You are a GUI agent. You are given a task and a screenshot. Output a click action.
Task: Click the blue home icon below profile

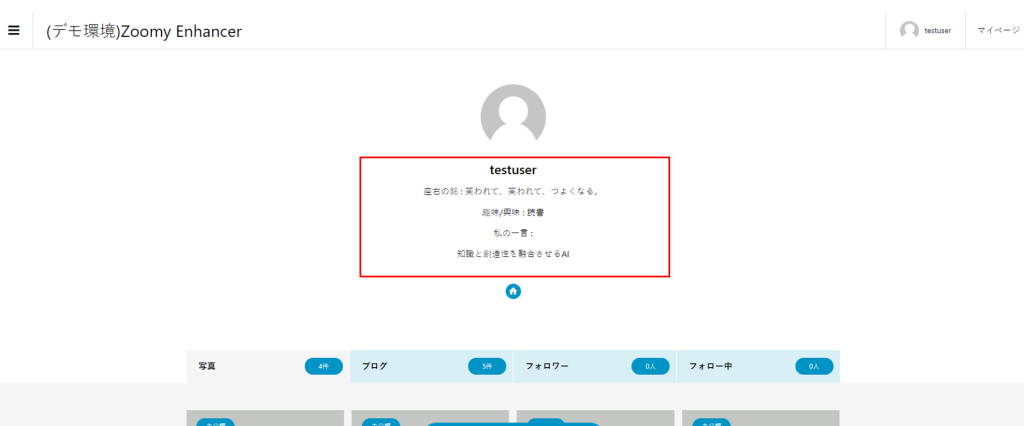(x=513, y=291)
